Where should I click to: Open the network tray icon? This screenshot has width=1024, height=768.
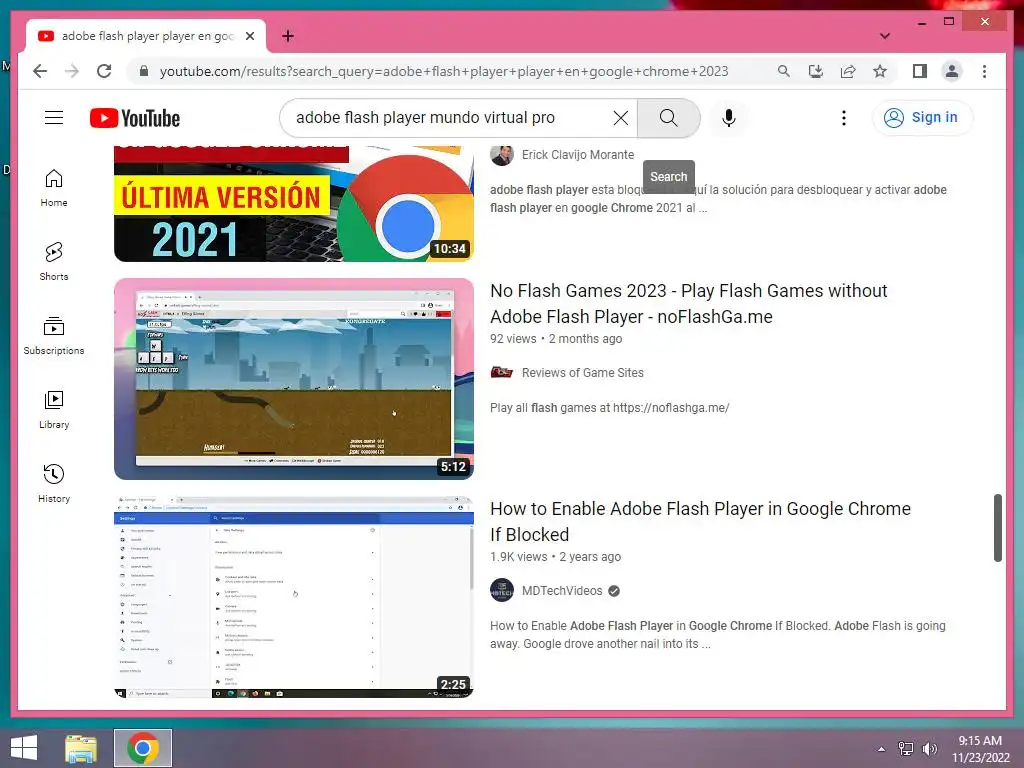click(x=906, y=748)
